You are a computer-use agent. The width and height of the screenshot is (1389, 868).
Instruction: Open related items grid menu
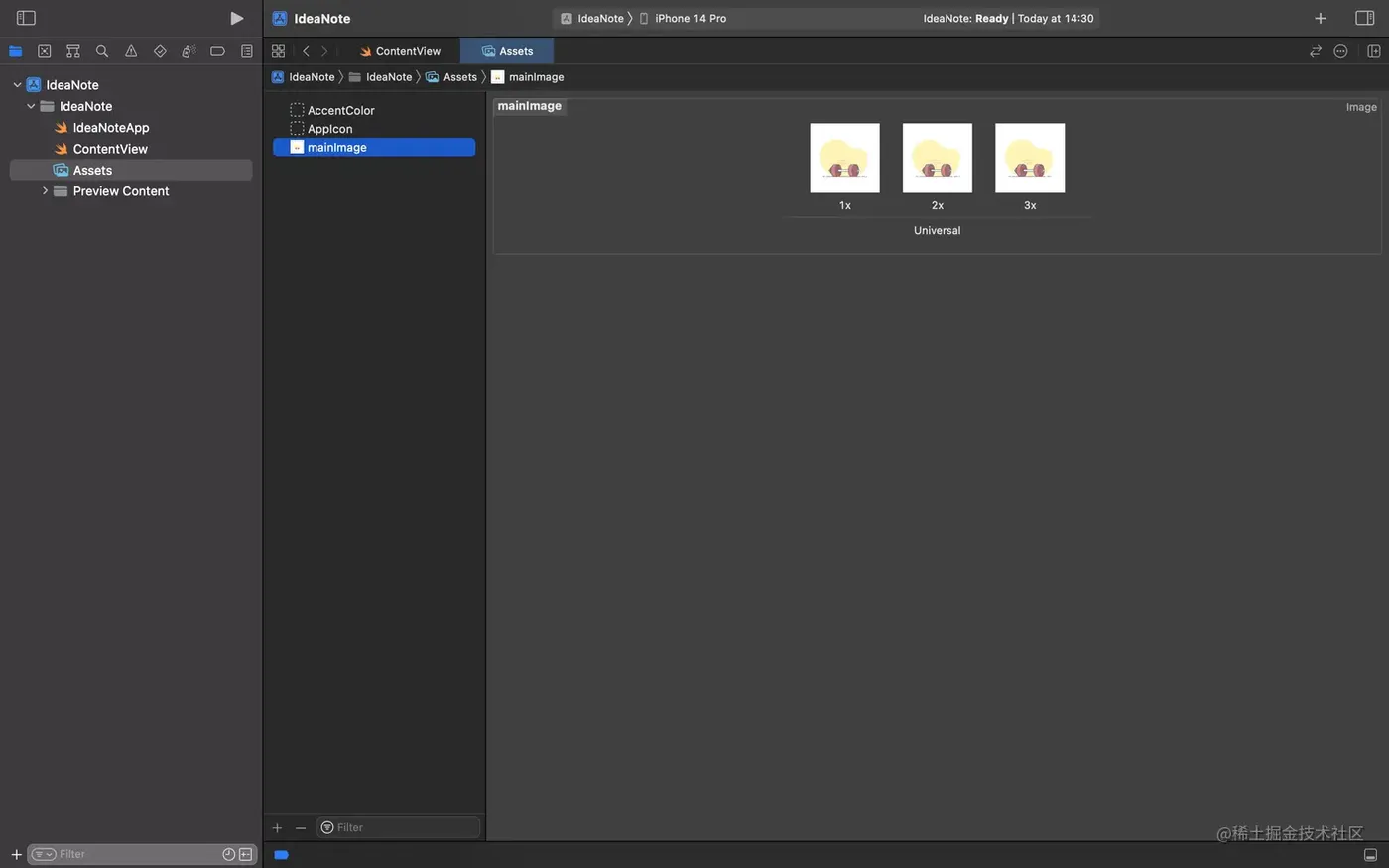click(x=278, y=51)
